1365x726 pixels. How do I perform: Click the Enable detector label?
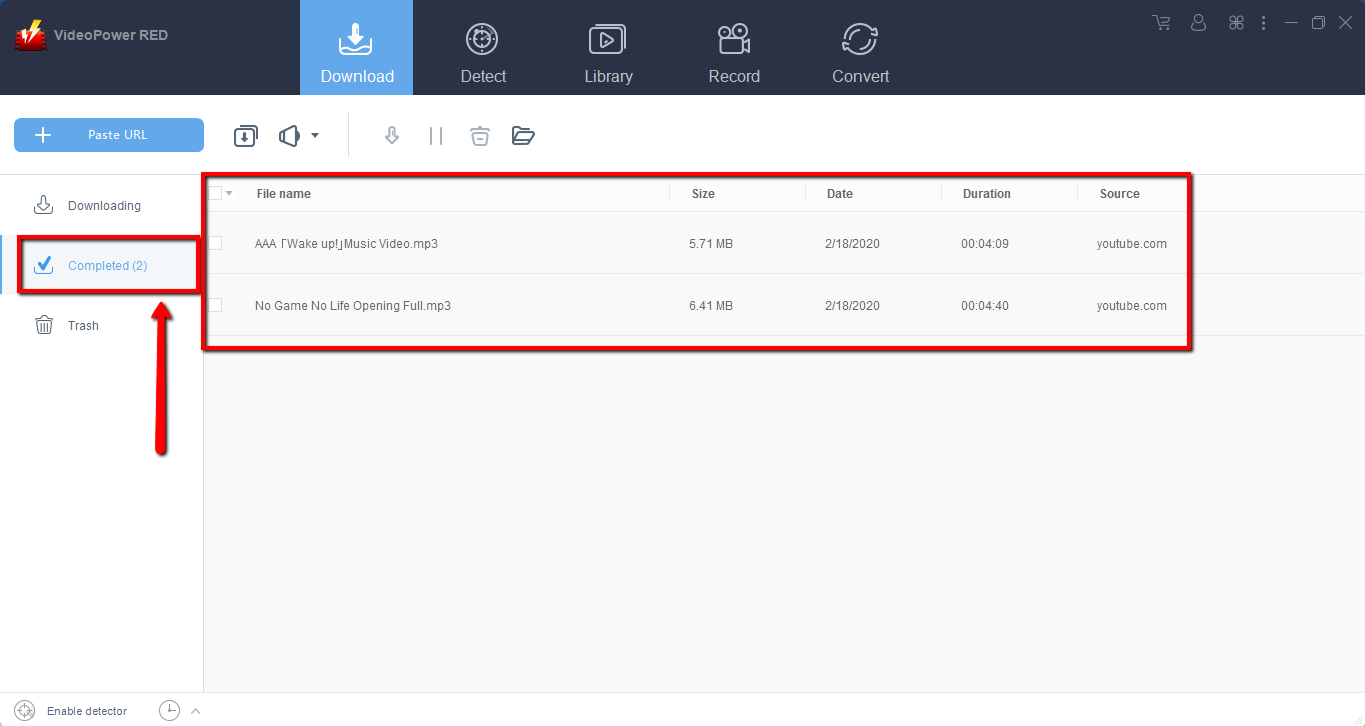(x=87, y=711)
